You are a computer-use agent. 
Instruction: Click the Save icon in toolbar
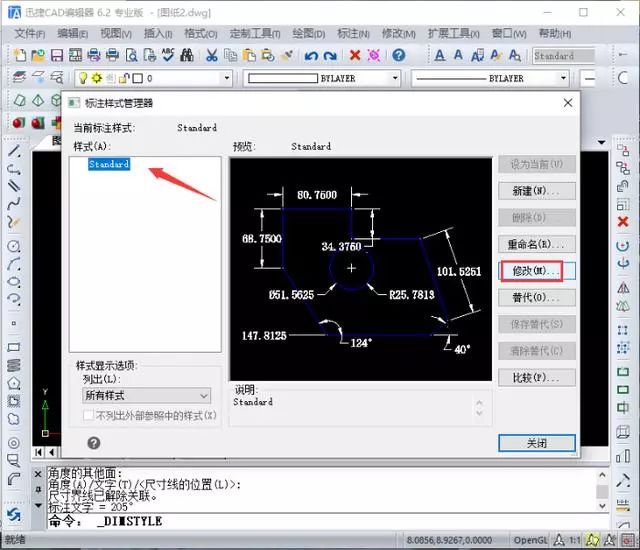[x=57, y=55]
